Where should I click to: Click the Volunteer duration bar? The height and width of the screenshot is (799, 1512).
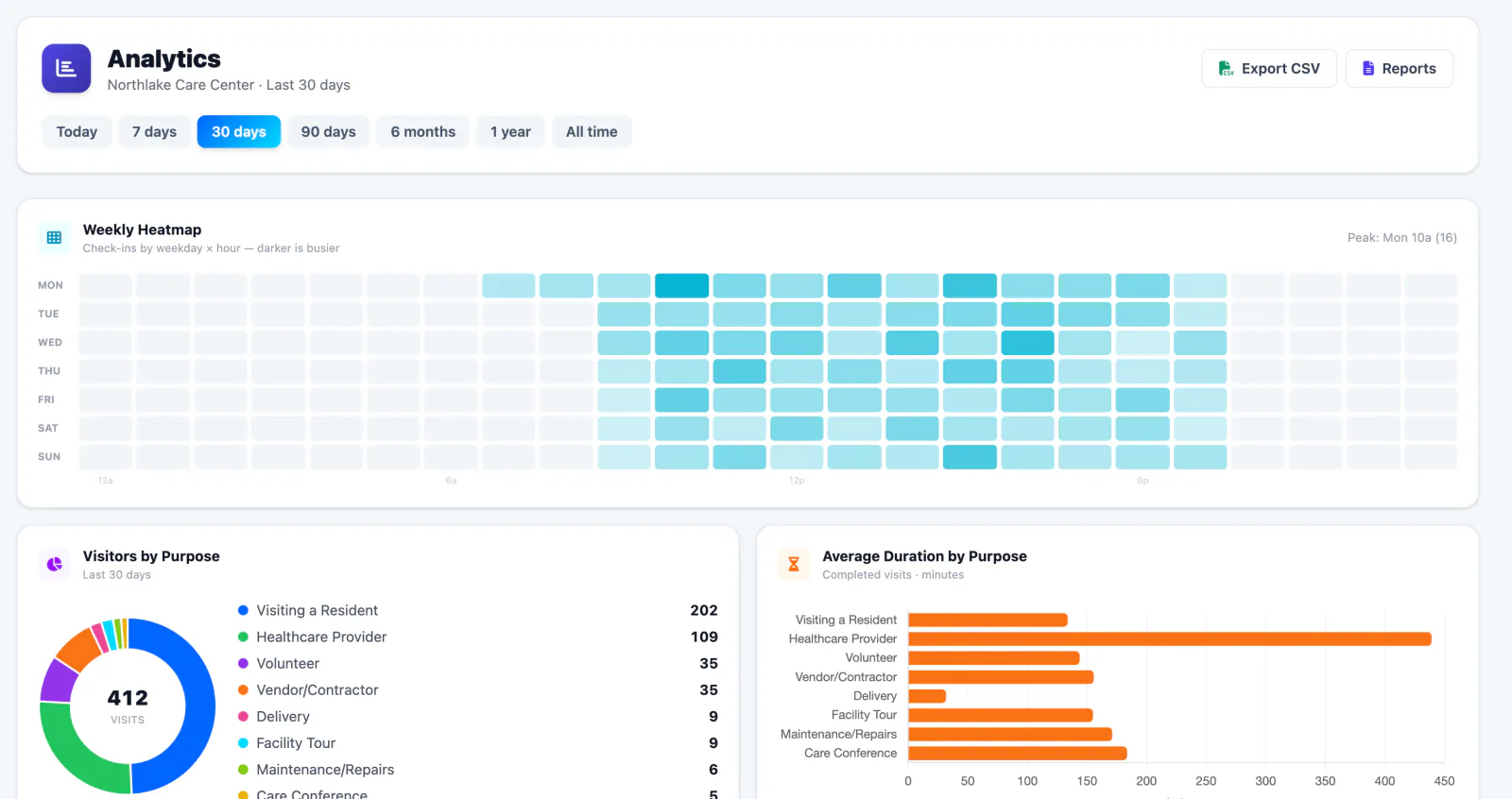pos(994,657)
